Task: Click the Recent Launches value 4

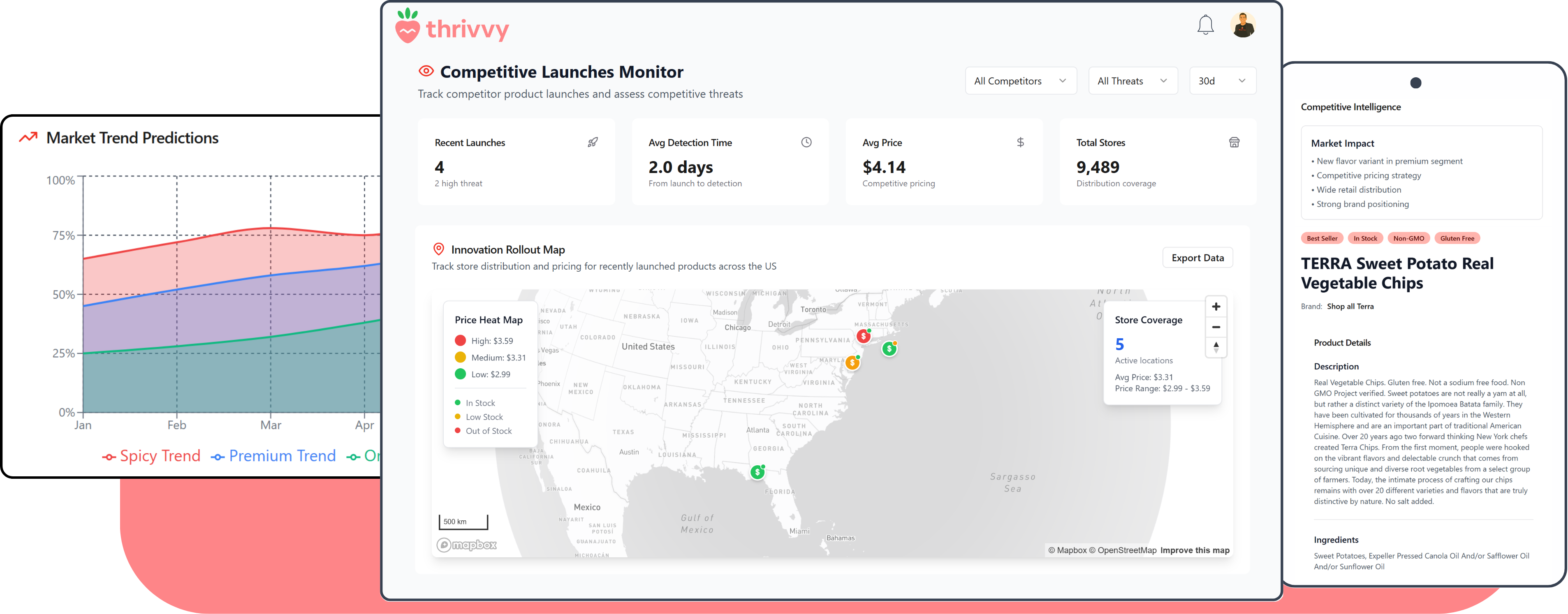Action: (439, 167)
